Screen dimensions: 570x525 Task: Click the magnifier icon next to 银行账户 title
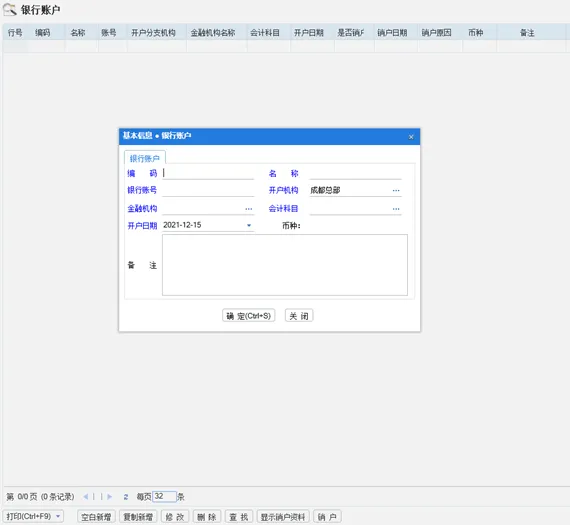9,10
